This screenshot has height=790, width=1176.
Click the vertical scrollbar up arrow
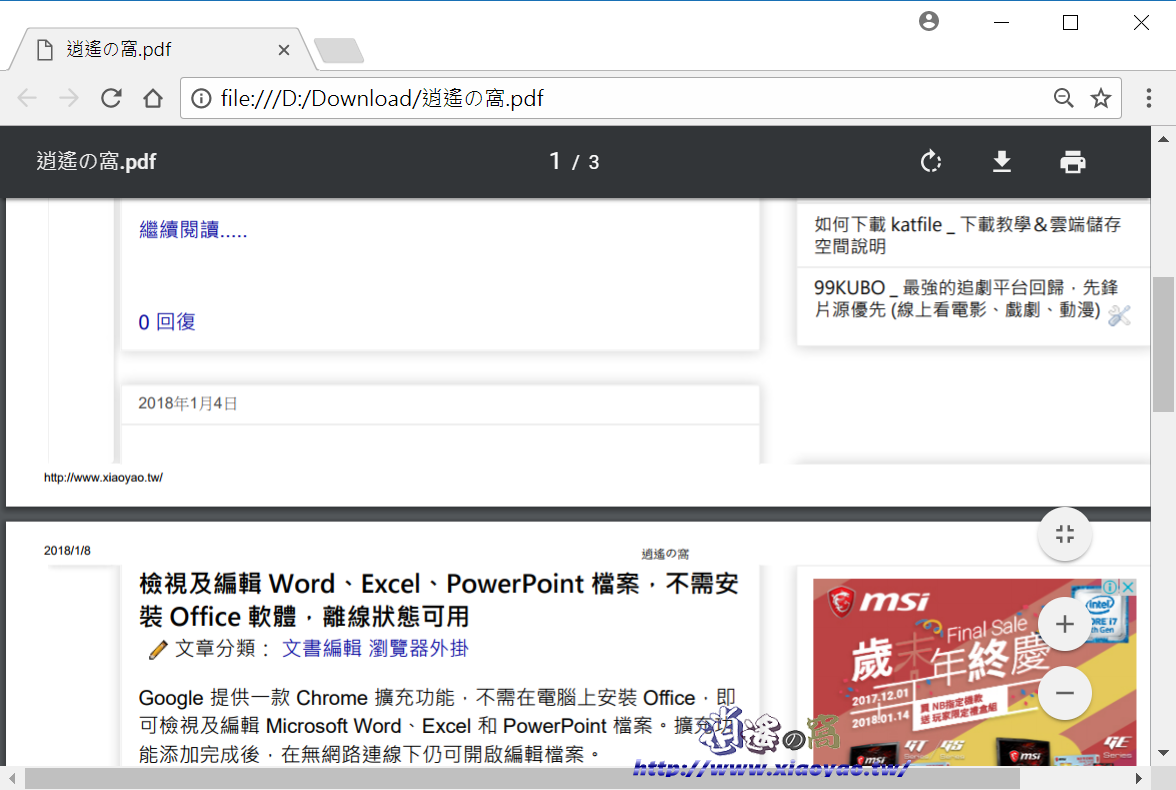pyautogui.click(x=1163, y=139)
